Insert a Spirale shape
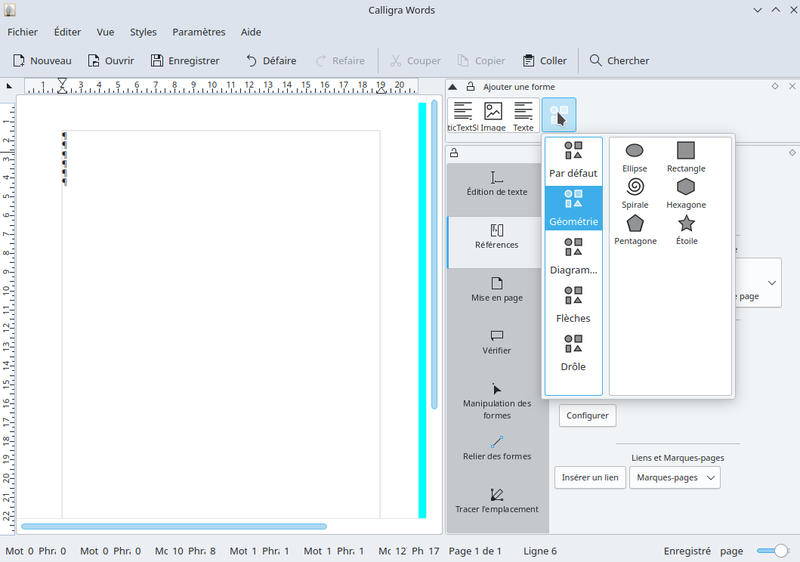The image size is (800, 562). (x=635, y=192)
